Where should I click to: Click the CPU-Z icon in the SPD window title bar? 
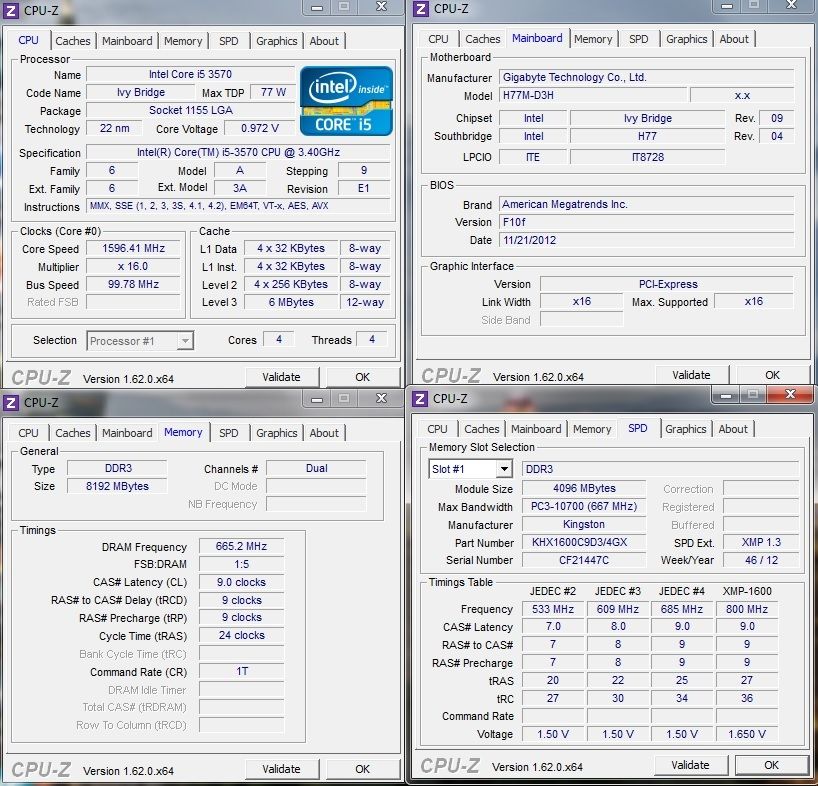(x=420, y=399)
